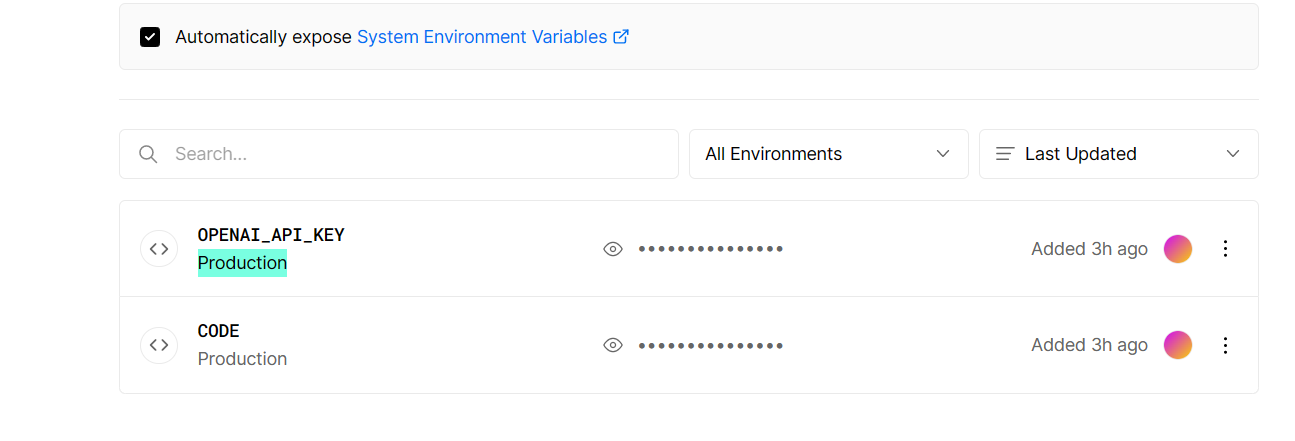The image size is (1295, 441).
Task: Click the OPENAI_API_KEY variable name
Action: point(271,235)
